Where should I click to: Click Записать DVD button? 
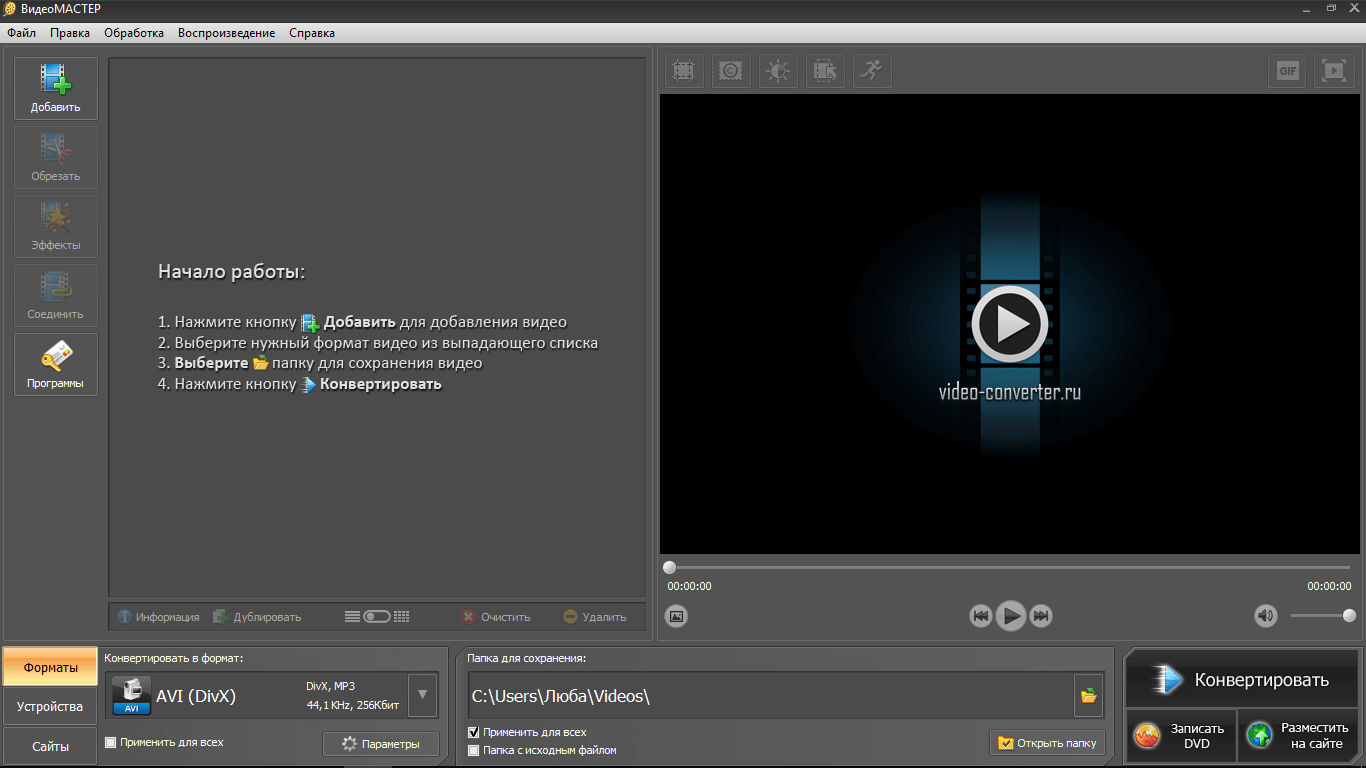coord(1181,736)
